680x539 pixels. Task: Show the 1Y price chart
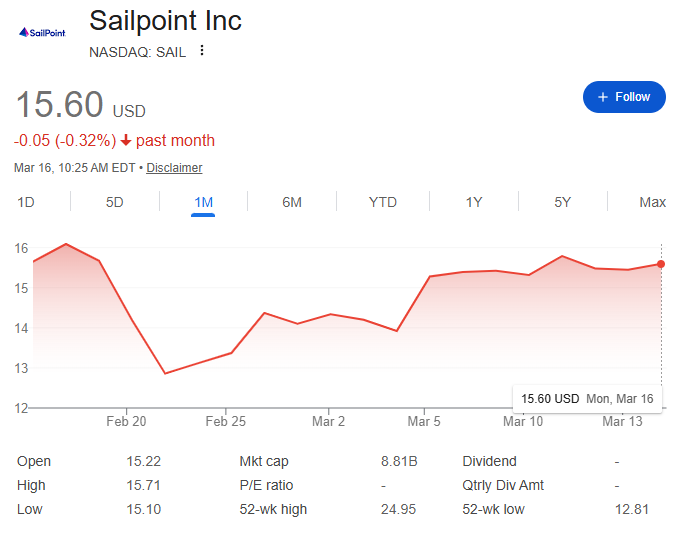point(474,202)
